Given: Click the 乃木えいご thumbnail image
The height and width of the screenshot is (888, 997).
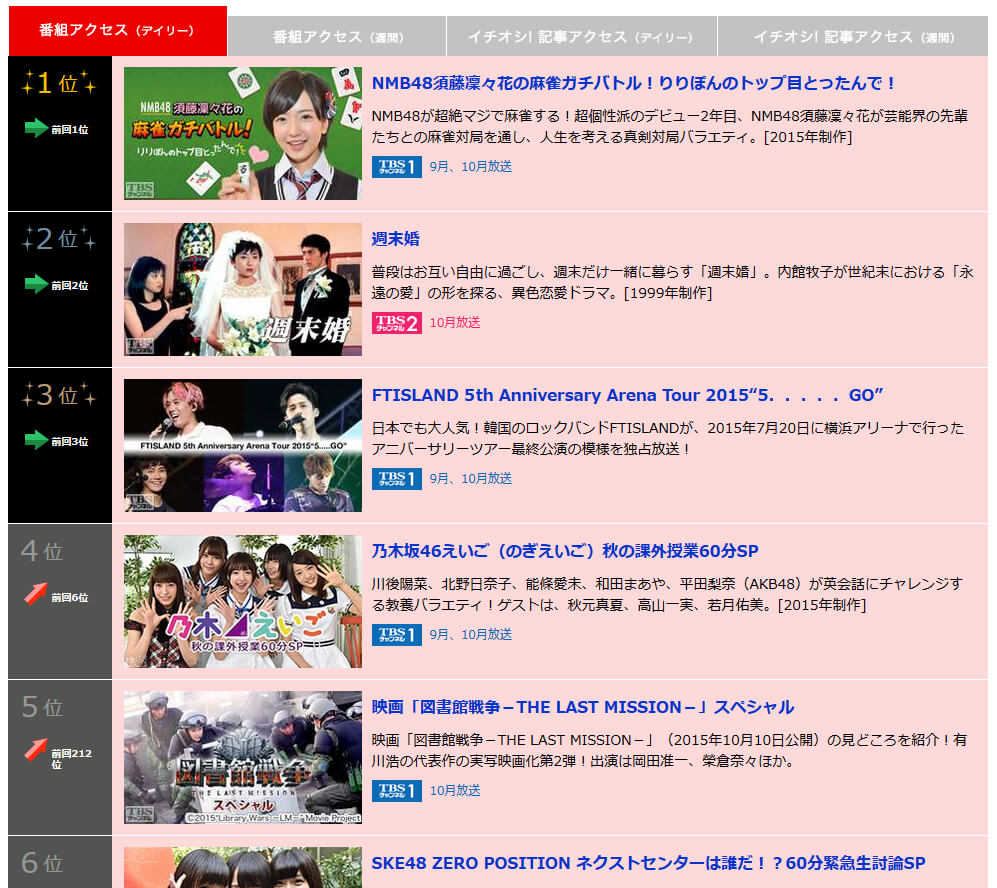Looking at the screenshot, I should click(243, 601).
